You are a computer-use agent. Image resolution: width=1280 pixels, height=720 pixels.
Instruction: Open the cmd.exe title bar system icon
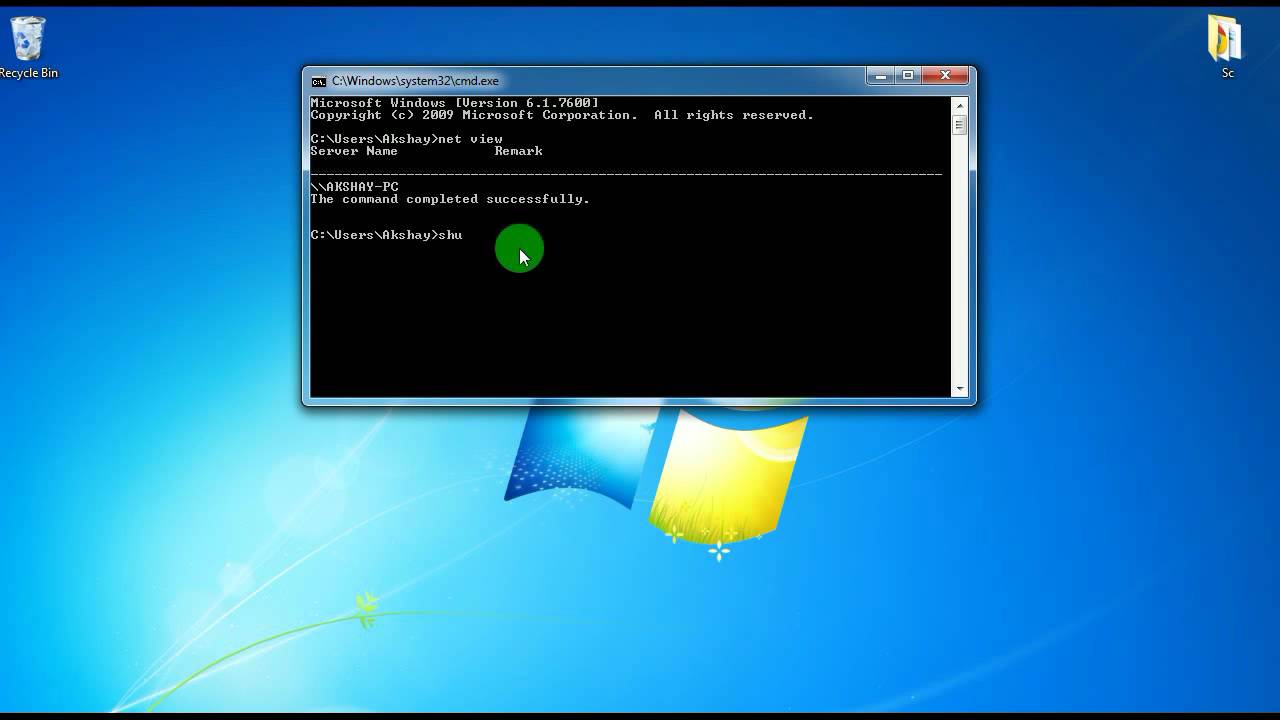(318, 81)
